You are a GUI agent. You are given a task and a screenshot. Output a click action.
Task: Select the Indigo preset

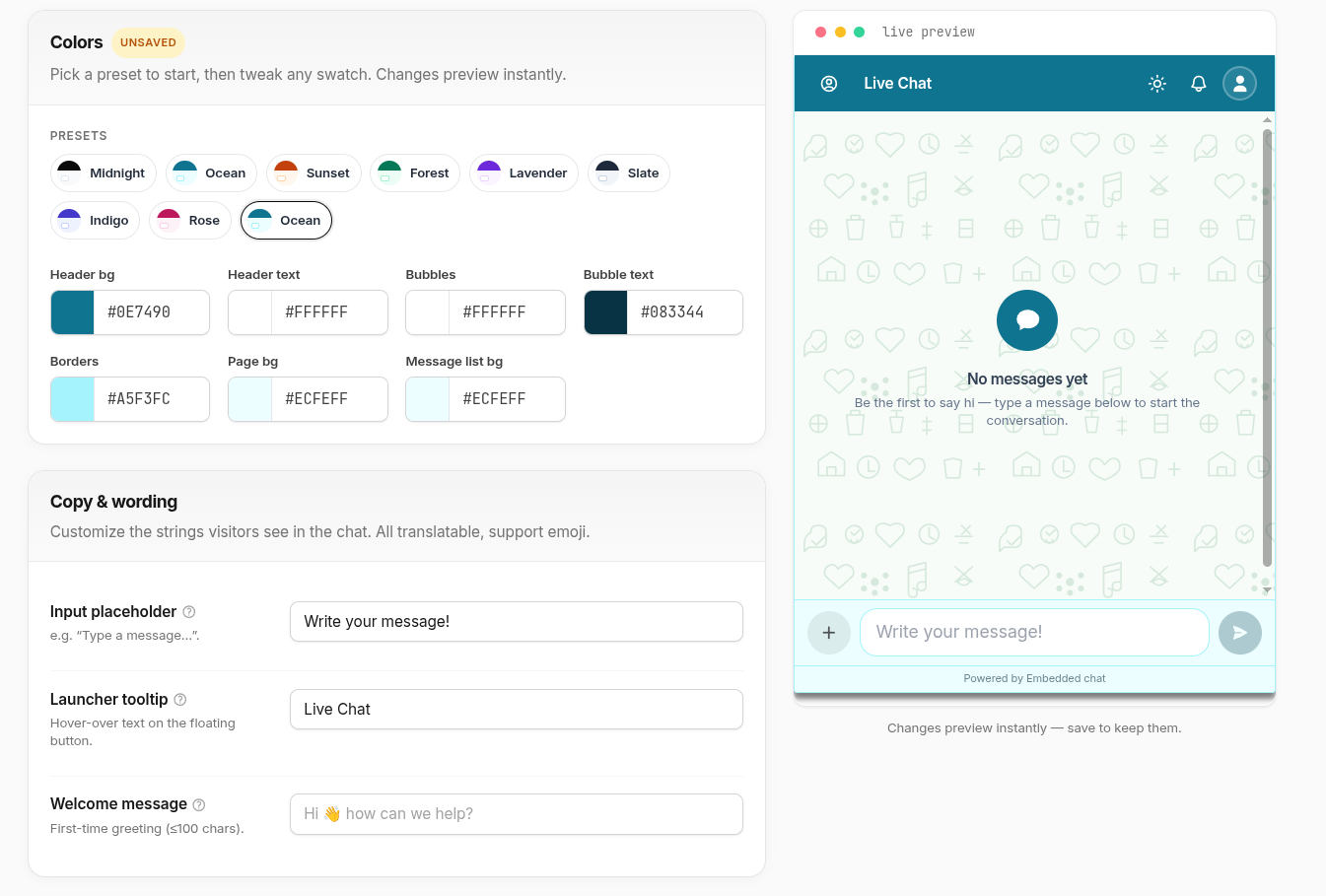96,221
